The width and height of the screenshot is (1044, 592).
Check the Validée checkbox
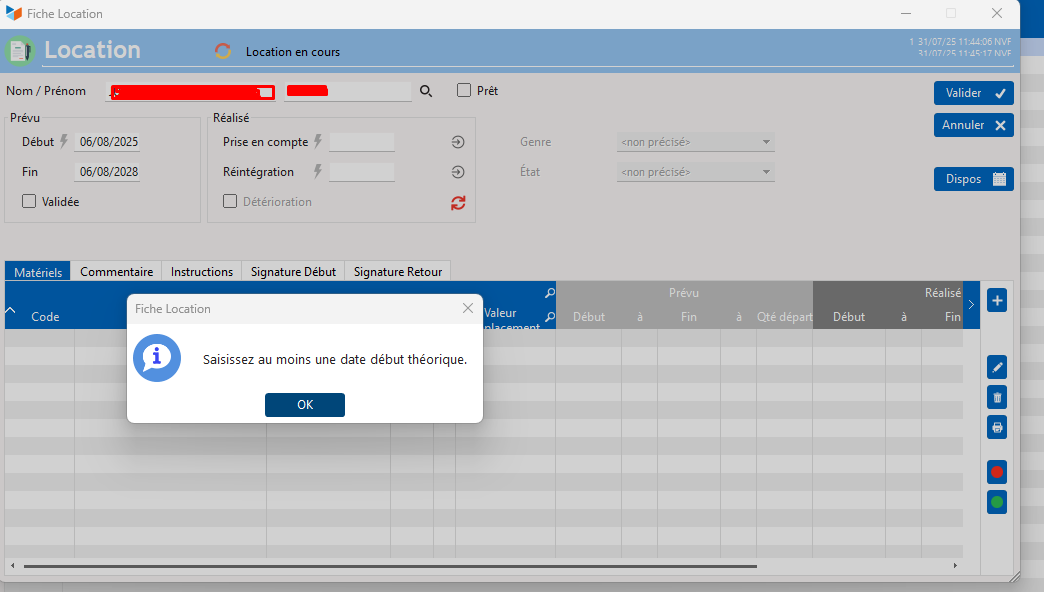(x=29, y=202)
